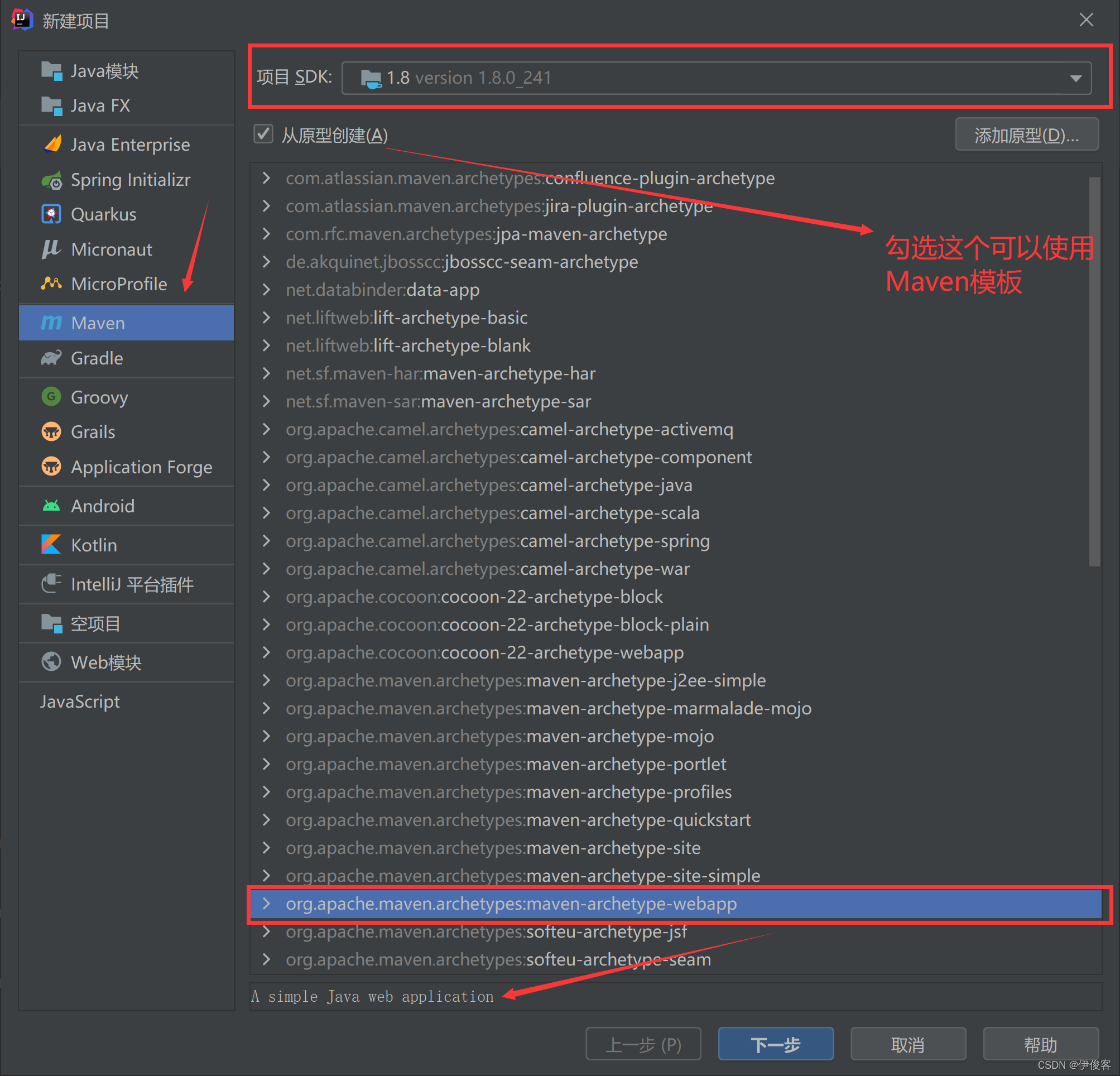Expand the maven-archetype-webapp node
This screenshot has width=1120, height=1076.
click(x=266, y=904)
